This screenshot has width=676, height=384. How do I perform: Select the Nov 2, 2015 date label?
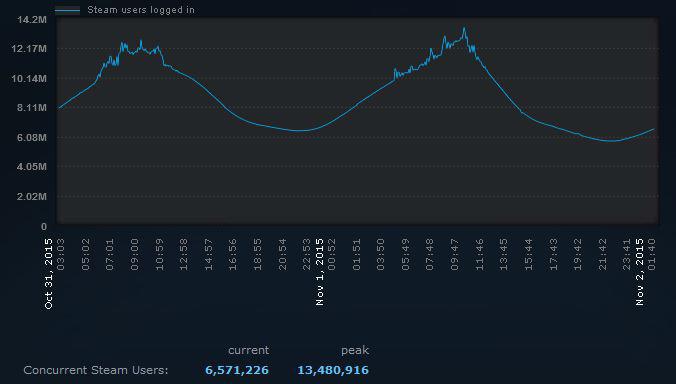(x=640, y=272)
